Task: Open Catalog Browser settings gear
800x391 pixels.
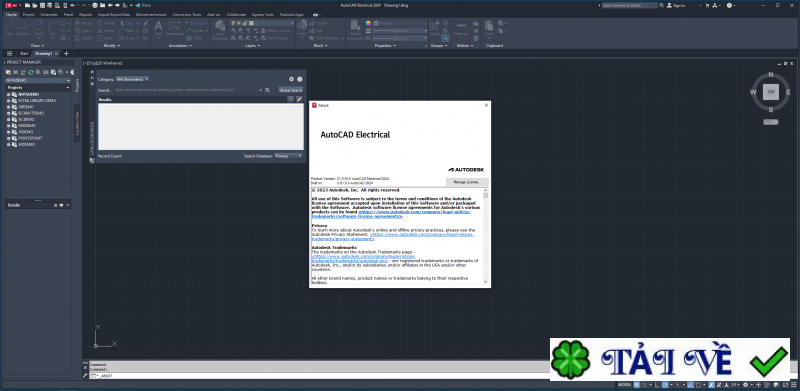Action: point(291,79)
